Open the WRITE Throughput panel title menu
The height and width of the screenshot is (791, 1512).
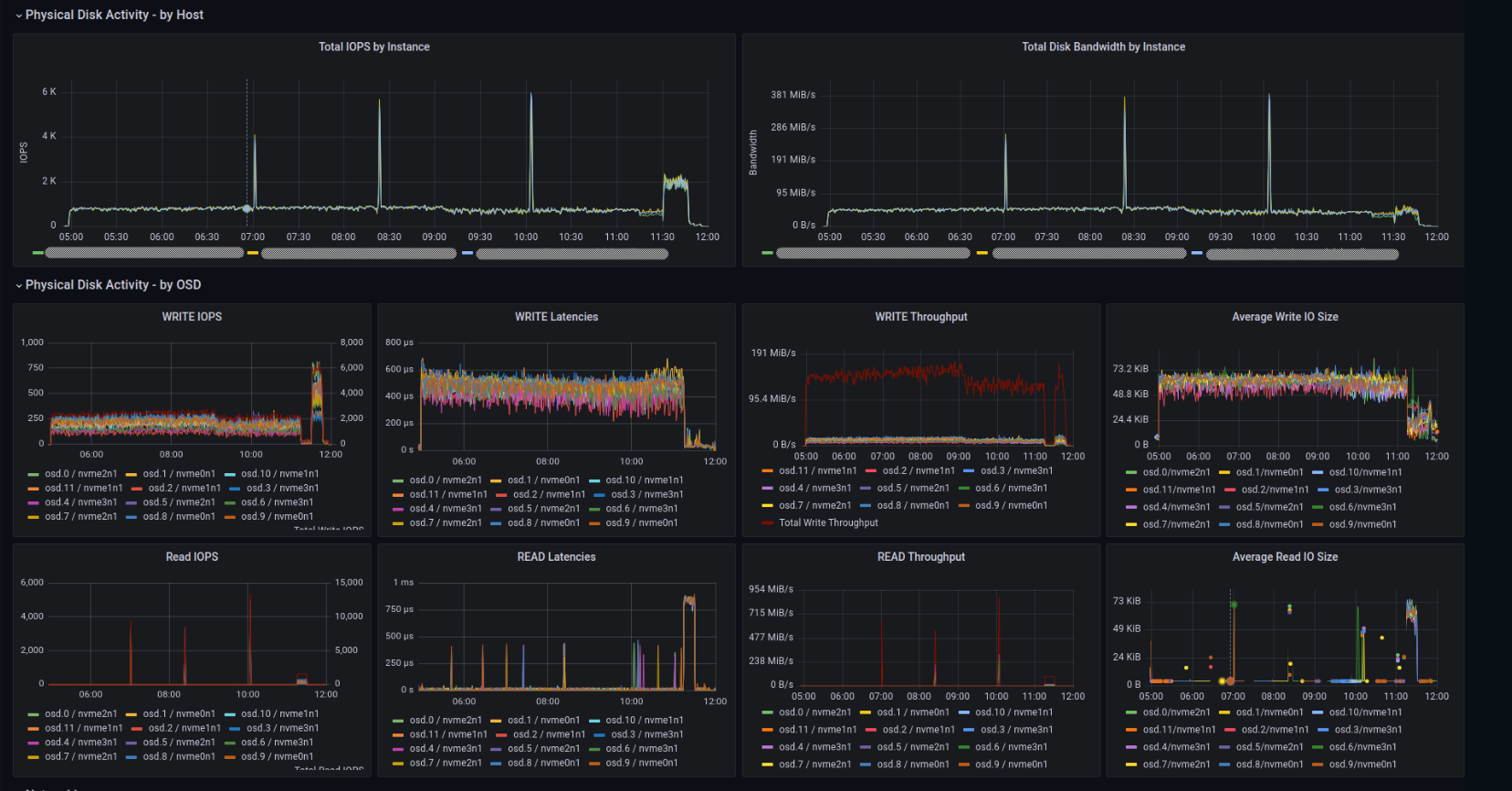(x=921, y=317)
